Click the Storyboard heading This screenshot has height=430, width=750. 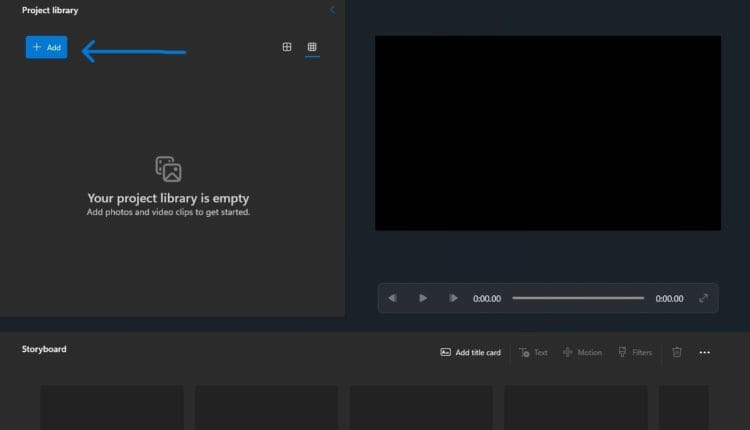point(44,349)
